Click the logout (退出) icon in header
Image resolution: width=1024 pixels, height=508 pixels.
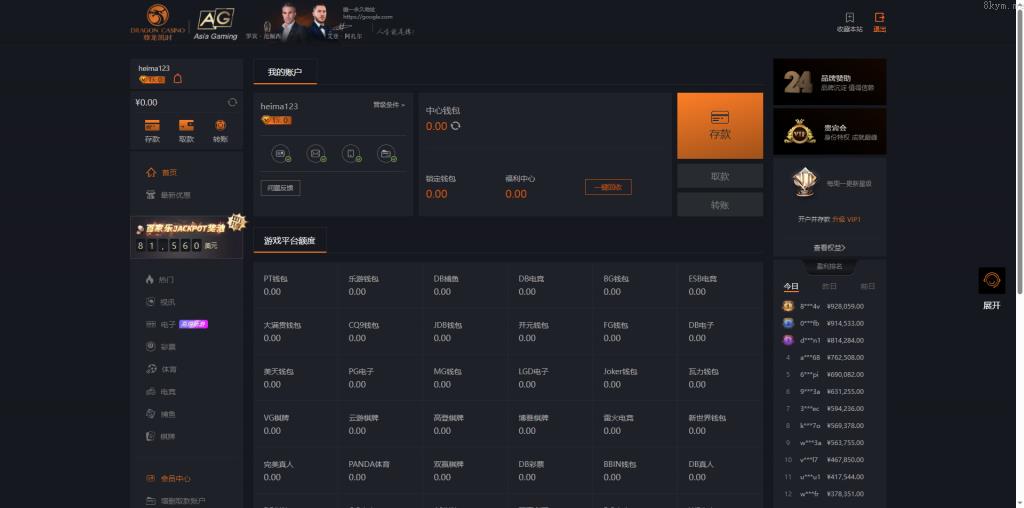[879, 18]
